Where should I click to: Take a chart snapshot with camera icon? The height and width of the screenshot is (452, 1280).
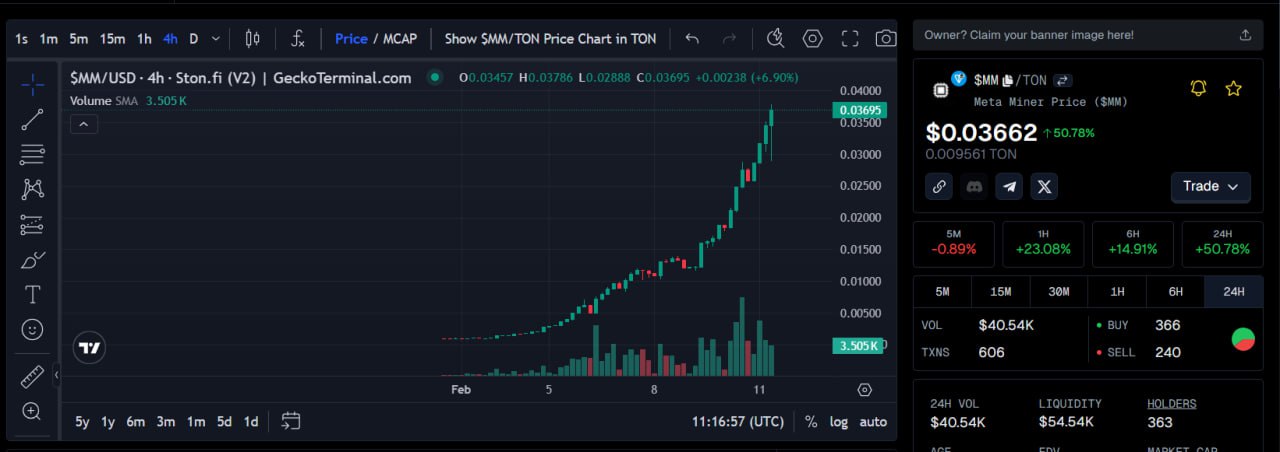click(885, 39)
